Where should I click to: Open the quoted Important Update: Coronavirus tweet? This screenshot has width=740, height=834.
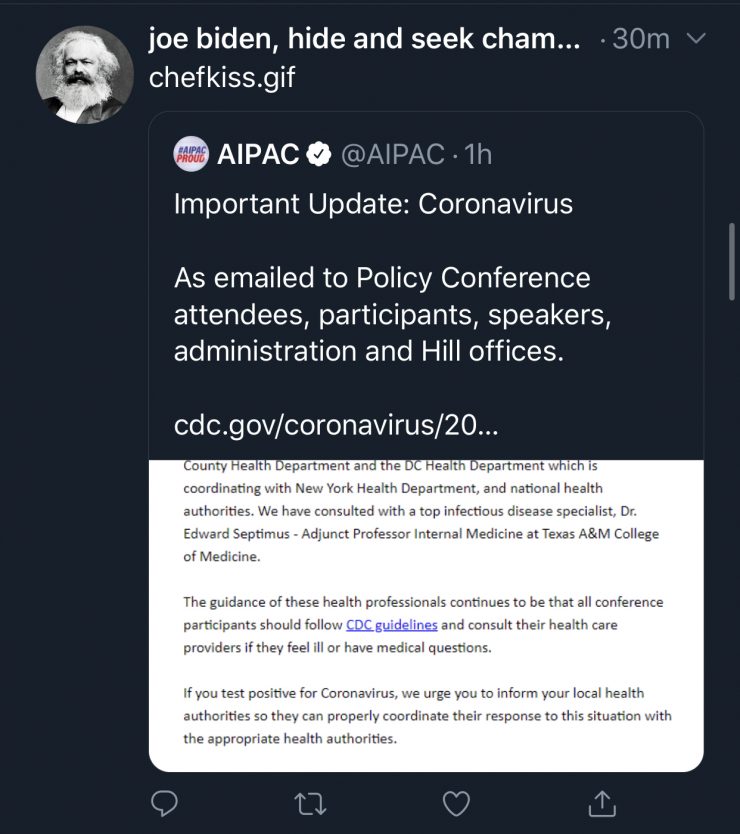coord(373,204)
